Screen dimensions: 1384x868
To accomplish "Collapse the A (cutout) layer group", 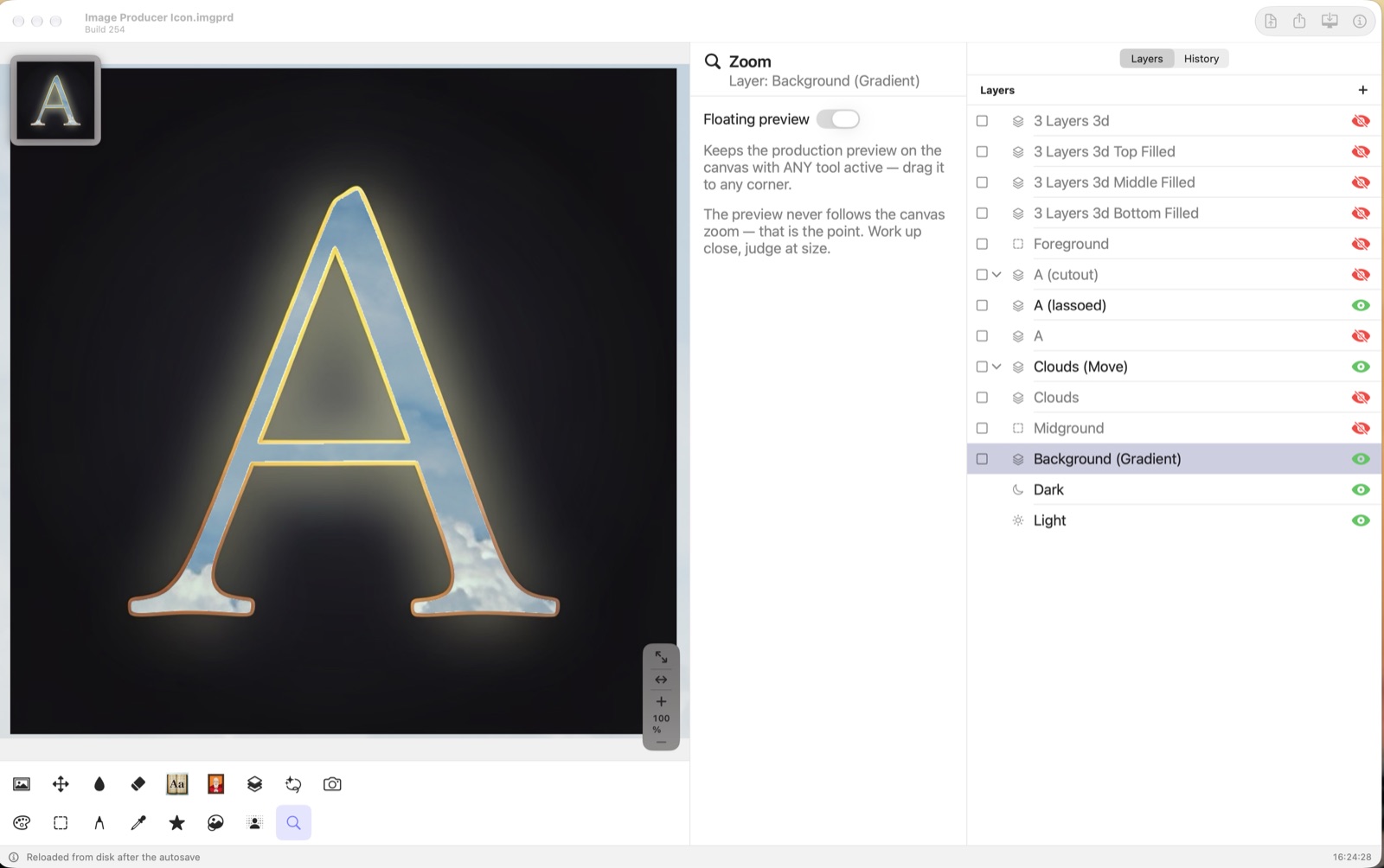I will point(996,275).
